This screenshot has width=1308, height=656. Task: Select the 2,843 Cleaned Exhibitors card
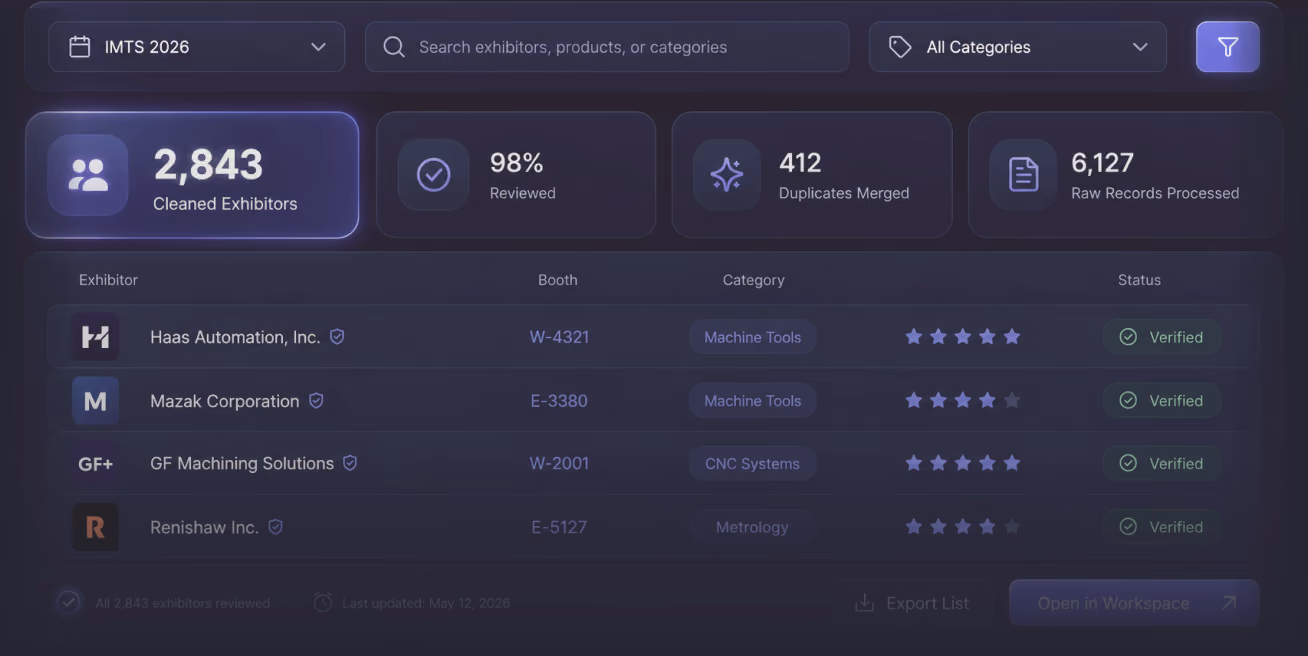192,175
